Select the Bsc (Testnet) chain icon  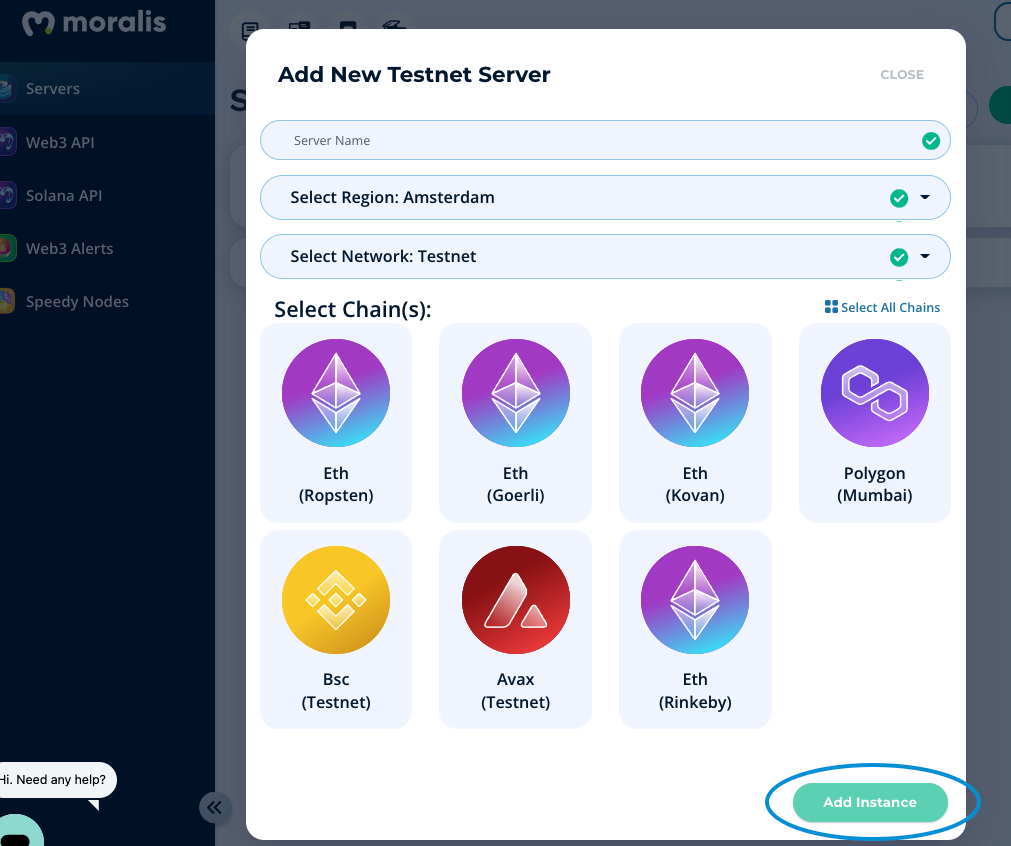click(x=336, y=600)
